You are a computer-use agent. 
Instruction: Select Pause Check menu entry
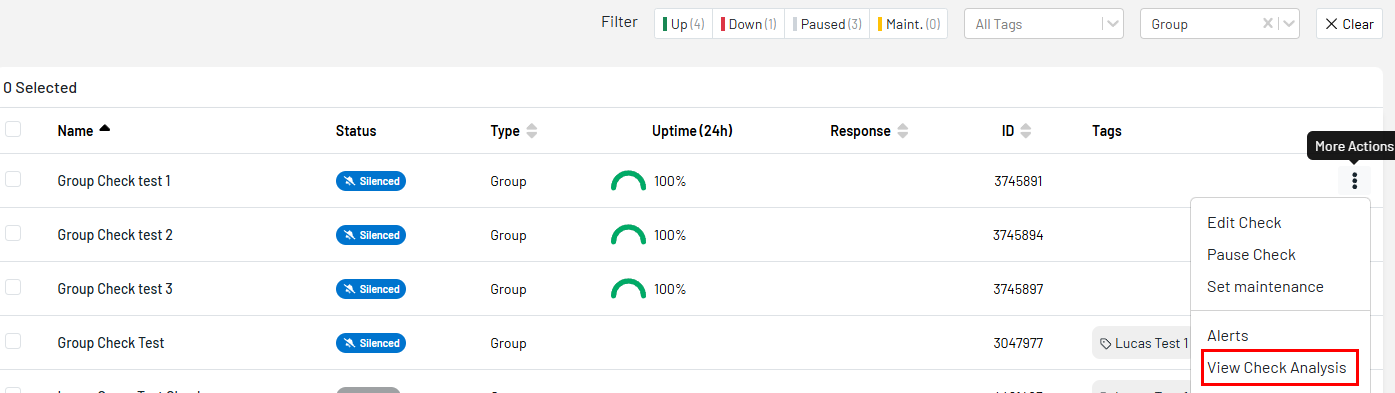(1251, 255)
